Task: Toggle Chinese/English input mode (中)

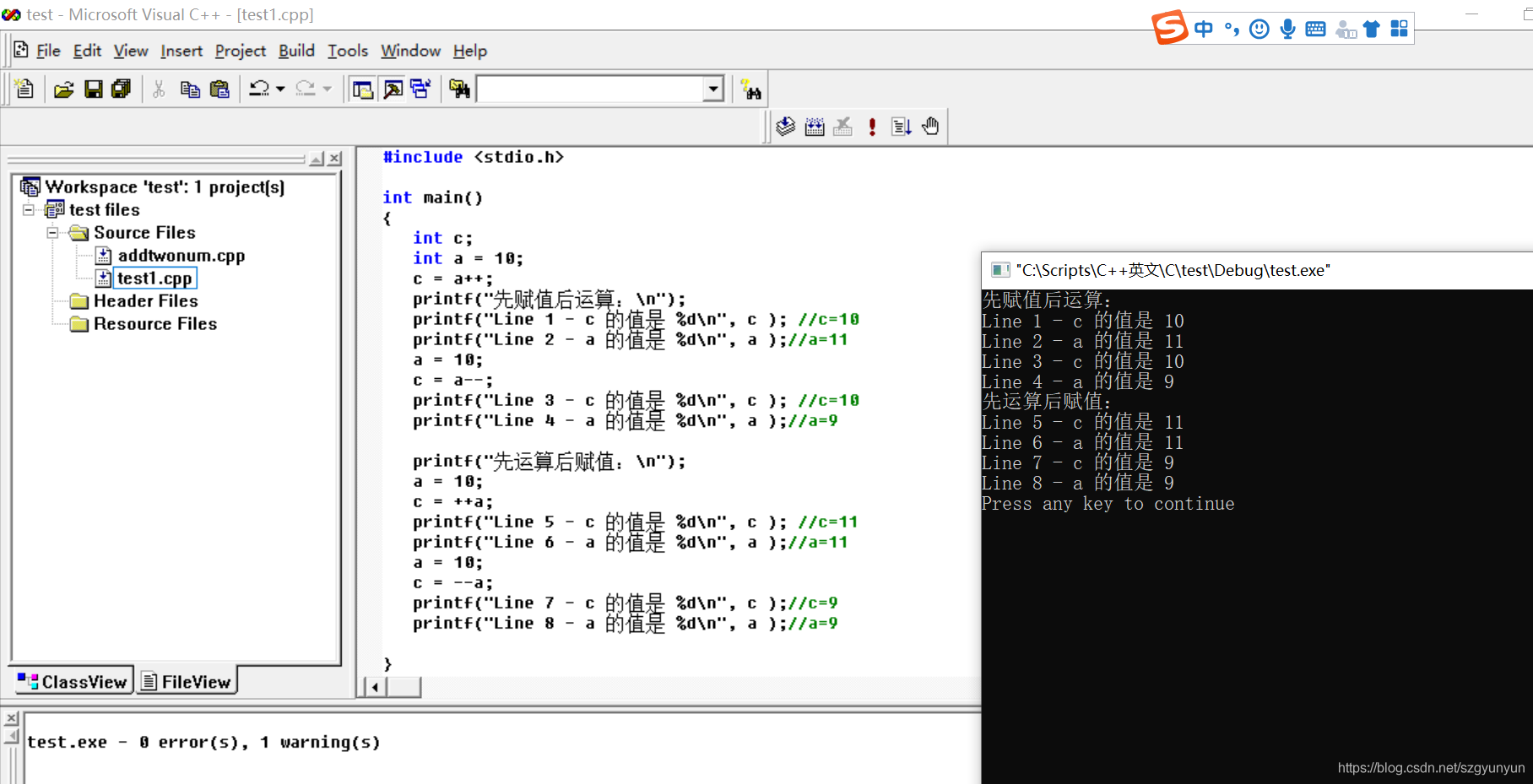Action: click(1204, 29)
